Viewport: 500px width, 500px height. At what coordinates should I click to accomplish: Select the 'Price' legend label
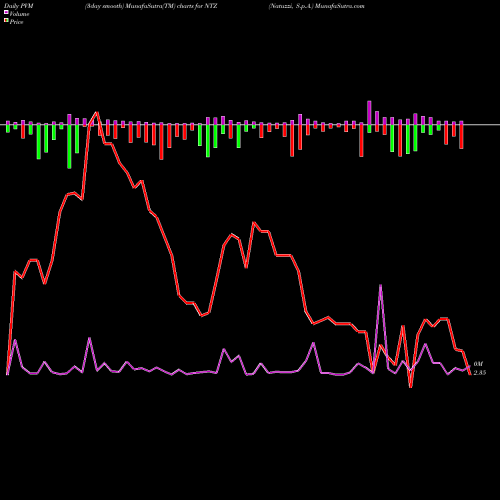16,22
